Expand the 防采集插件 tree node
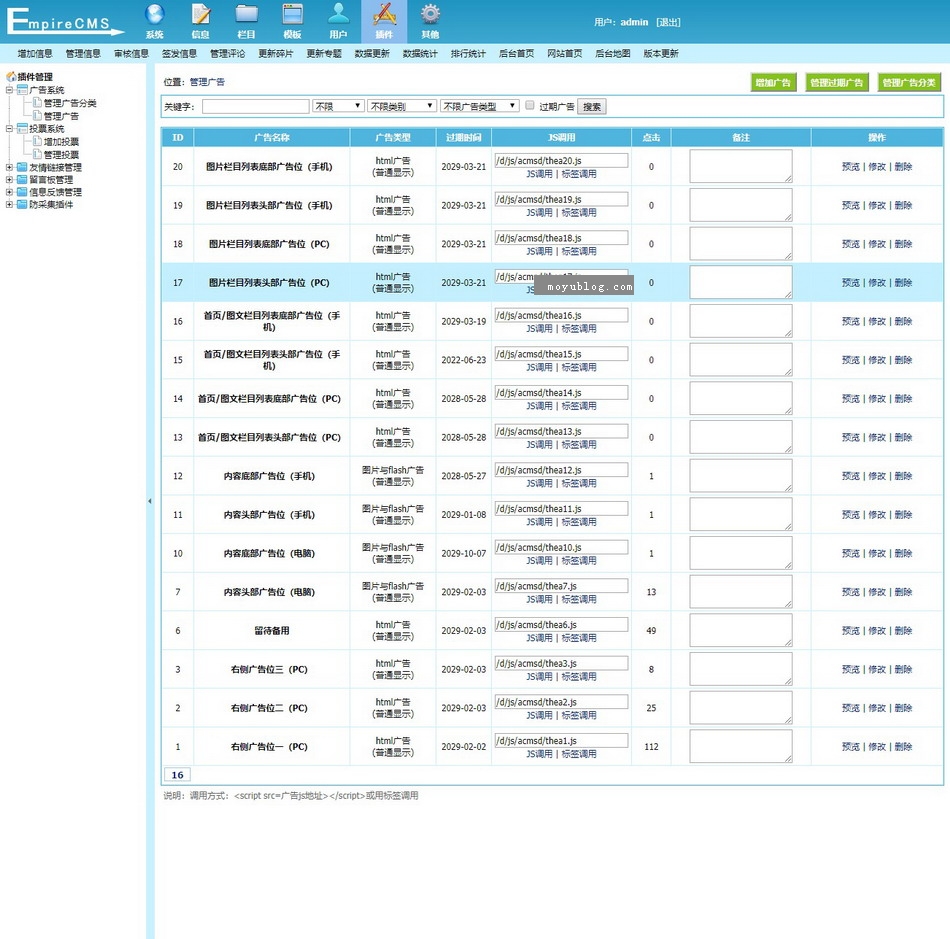This screenshot has width=950, height=939. click(x=9, y=205)
